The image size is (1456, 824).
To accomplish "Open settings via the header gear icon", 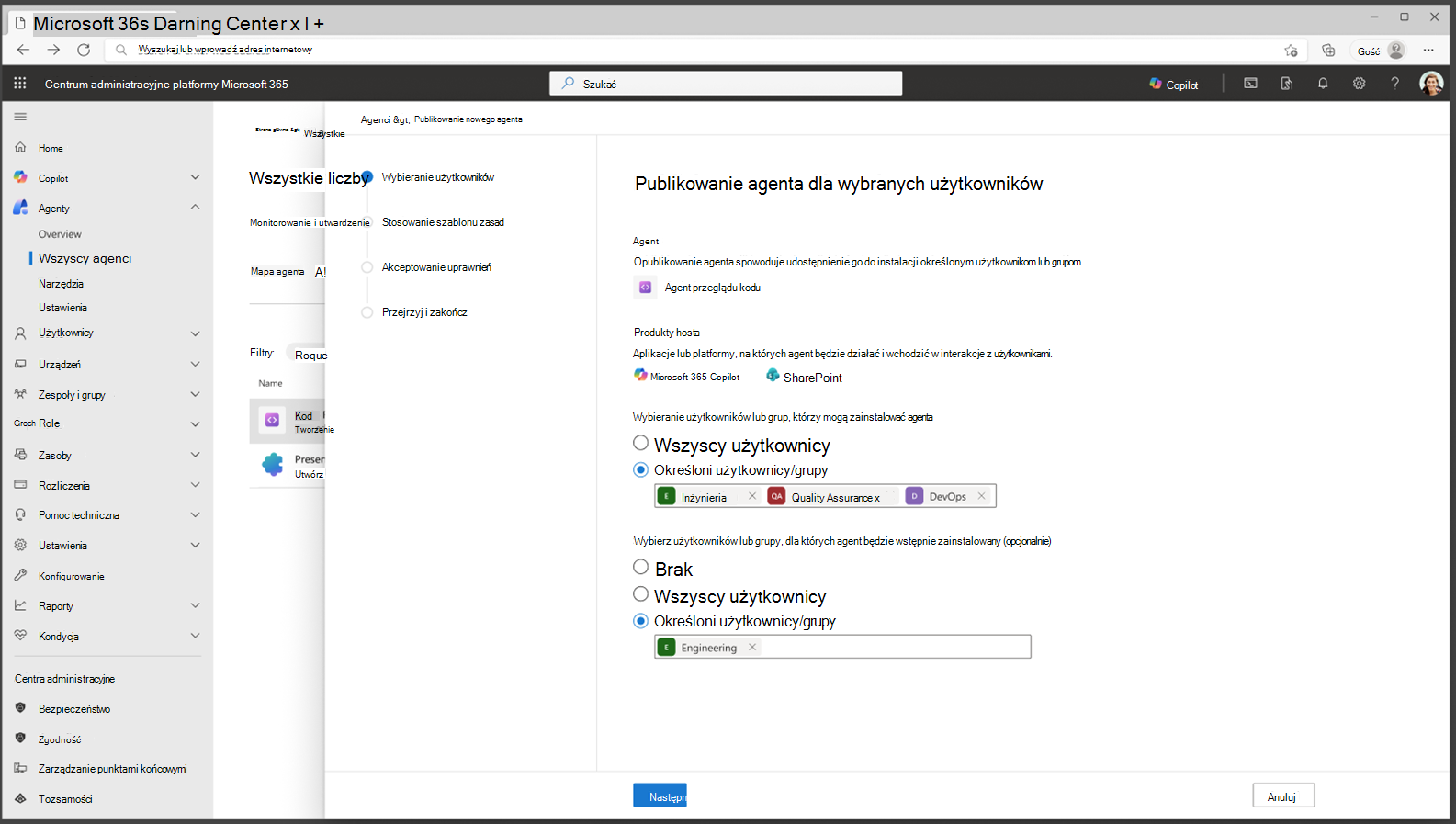I will 1359,84.
